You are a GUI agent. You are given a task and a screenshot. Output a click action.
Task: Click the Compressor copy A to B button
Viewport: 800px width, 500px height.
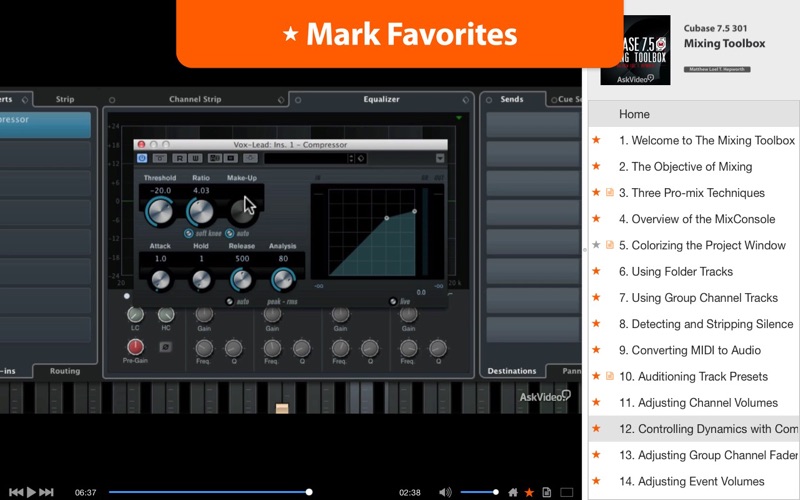pyautogui.click(x=231, y=159)
